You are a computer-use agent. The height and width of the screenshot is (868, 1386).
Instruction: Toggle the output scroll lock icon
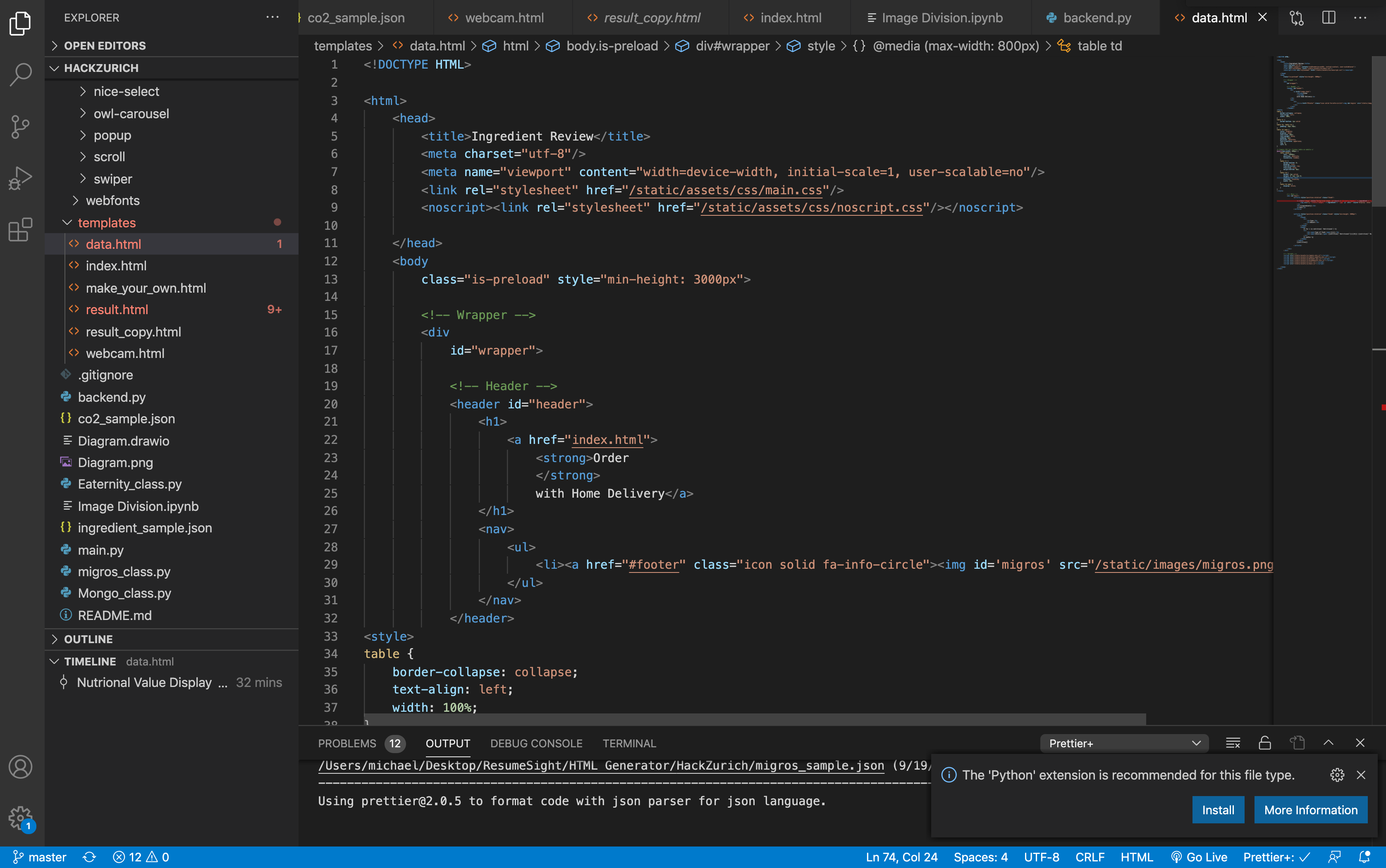(x=1265, y=743)
